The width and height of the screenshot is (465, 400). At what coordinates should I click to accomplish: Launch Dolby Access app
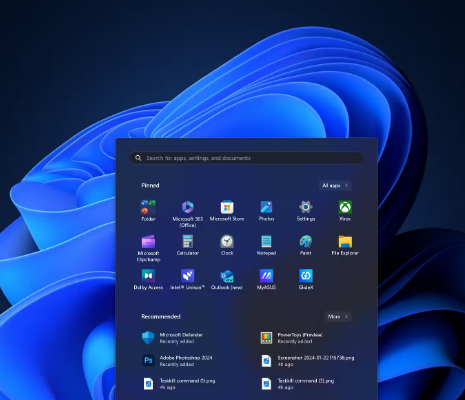[148, 276]
